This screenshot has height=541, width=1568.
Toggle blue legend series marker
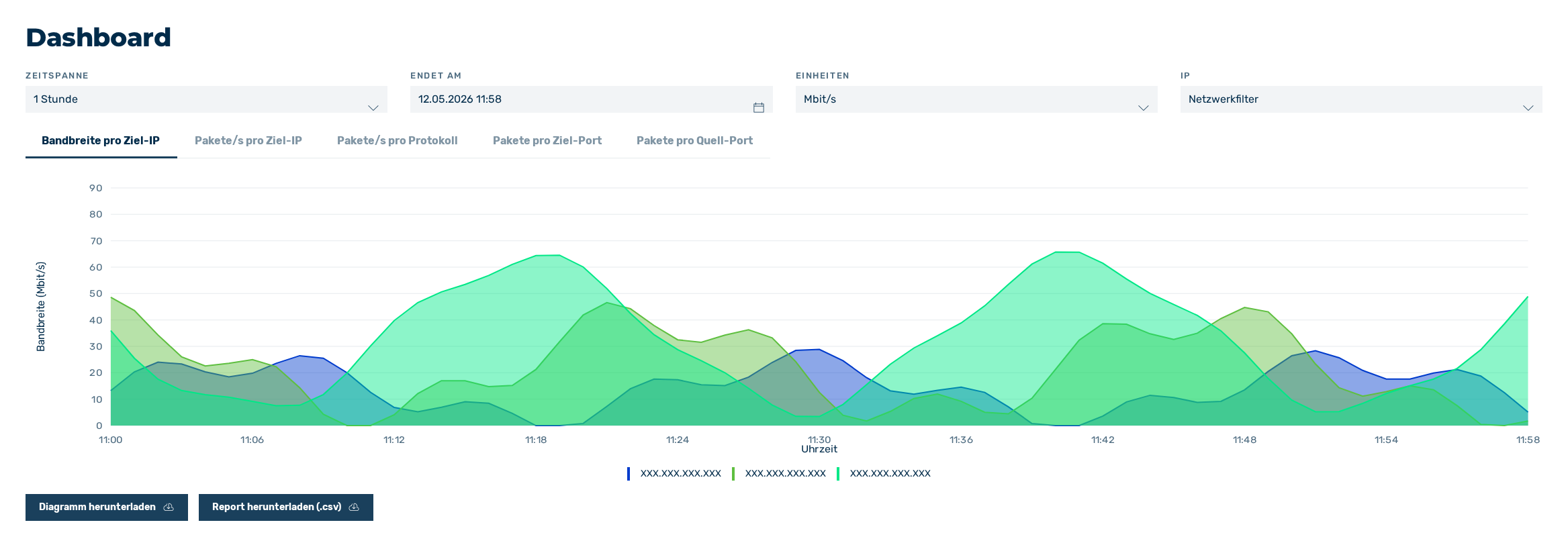click(x=629, y=474)
